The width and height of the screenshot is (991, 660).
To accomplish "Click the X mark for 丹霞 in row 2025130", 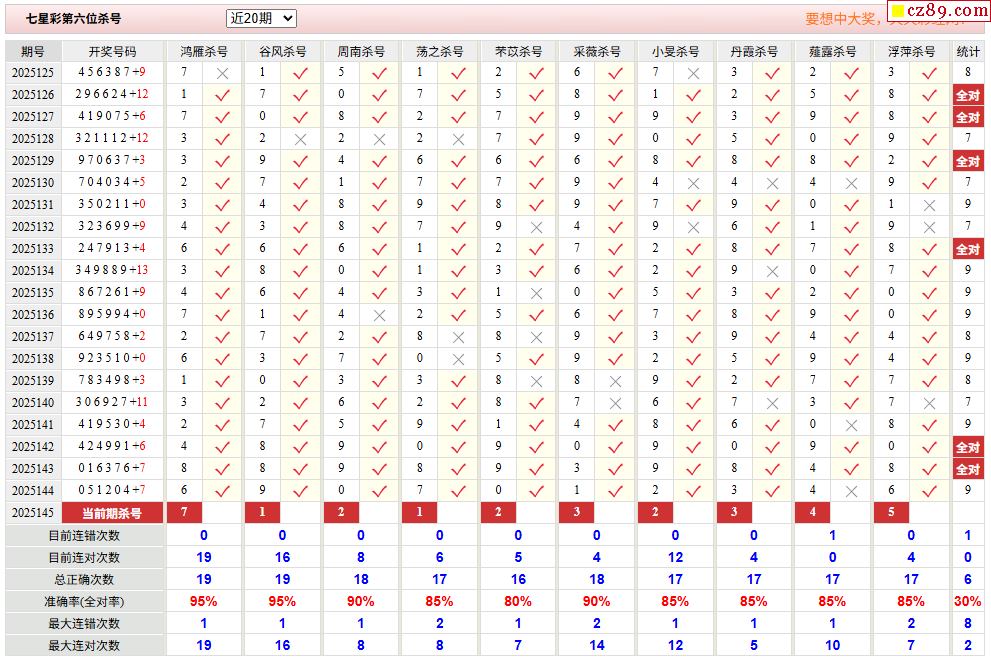I will click(772, 183).
